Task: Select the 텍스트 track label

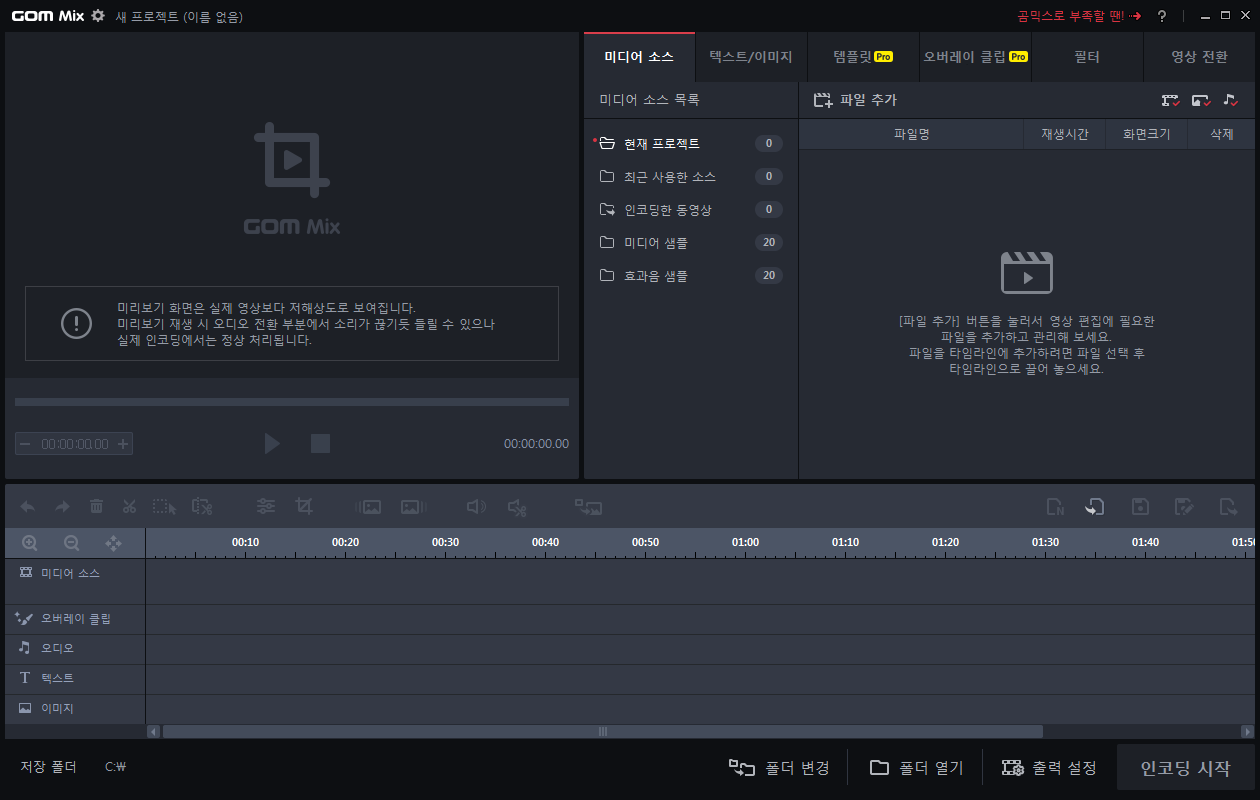Action: tap(75, 679)
